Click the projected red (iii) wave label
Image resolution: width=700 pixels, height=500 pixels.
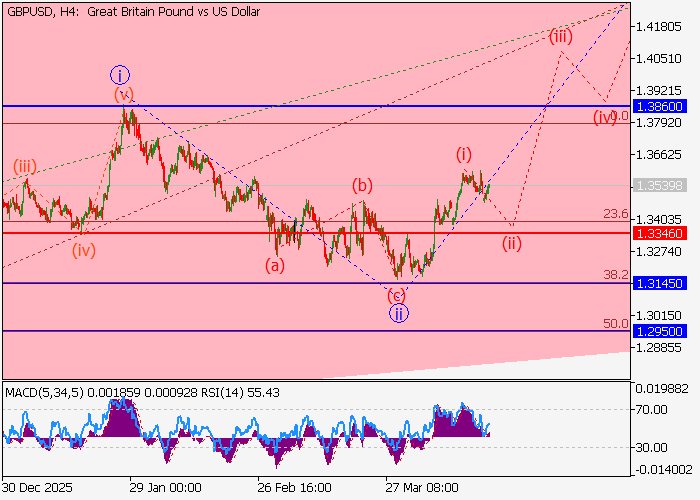pos(560,36)
